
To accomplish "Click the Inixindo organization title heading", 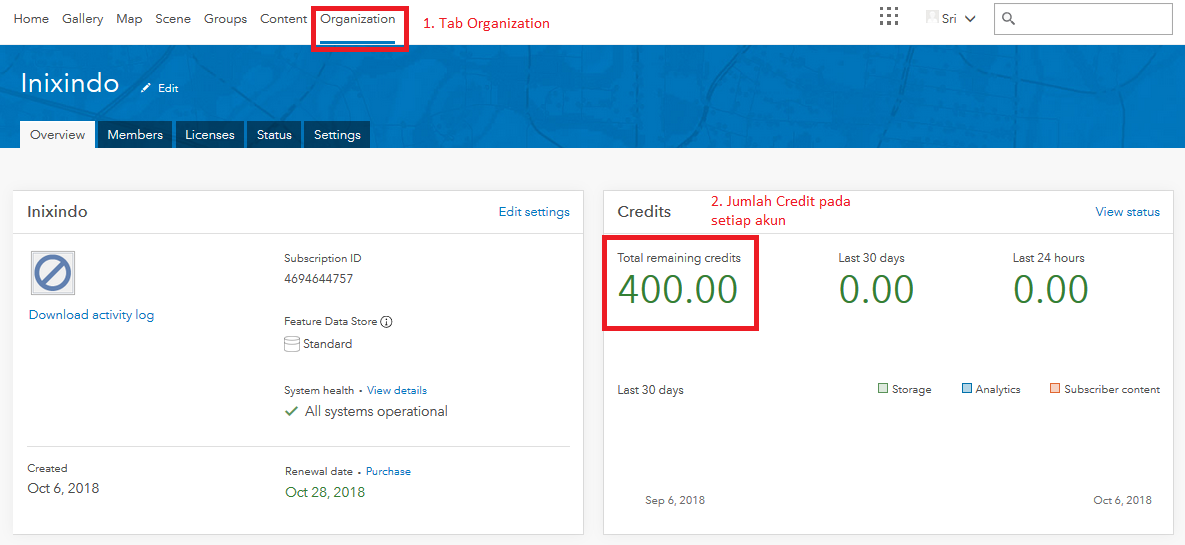I will click(70, 84).
